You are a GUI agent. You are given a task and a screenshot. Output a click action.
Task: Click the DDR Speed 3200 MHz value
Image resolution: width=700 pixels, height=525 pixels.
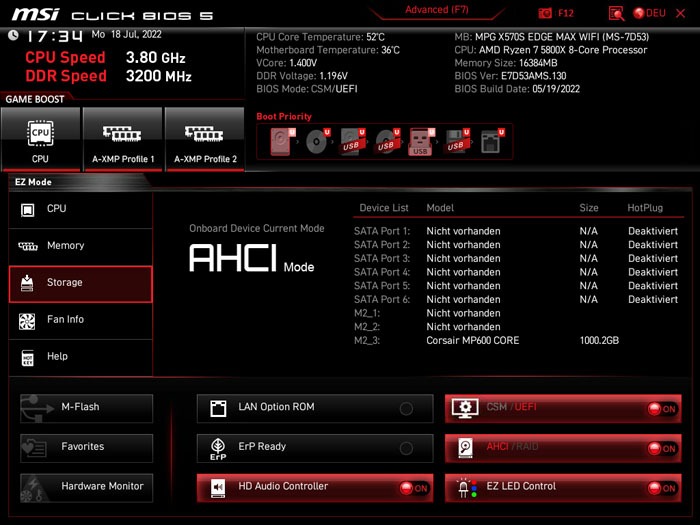pyautogui.click(x=158, y=76)
